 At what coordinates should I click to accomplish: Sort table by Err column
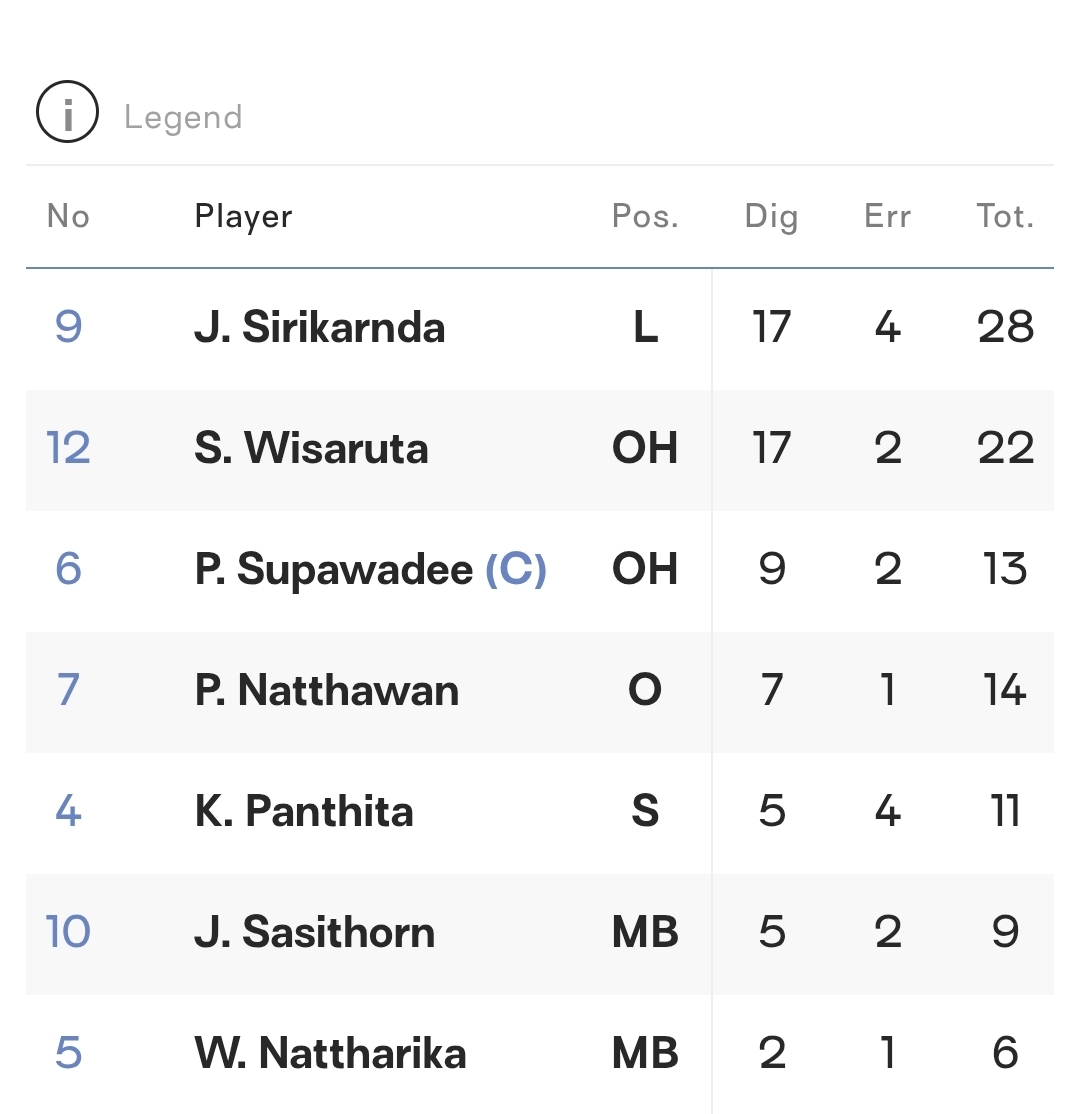tap(887, 216)
